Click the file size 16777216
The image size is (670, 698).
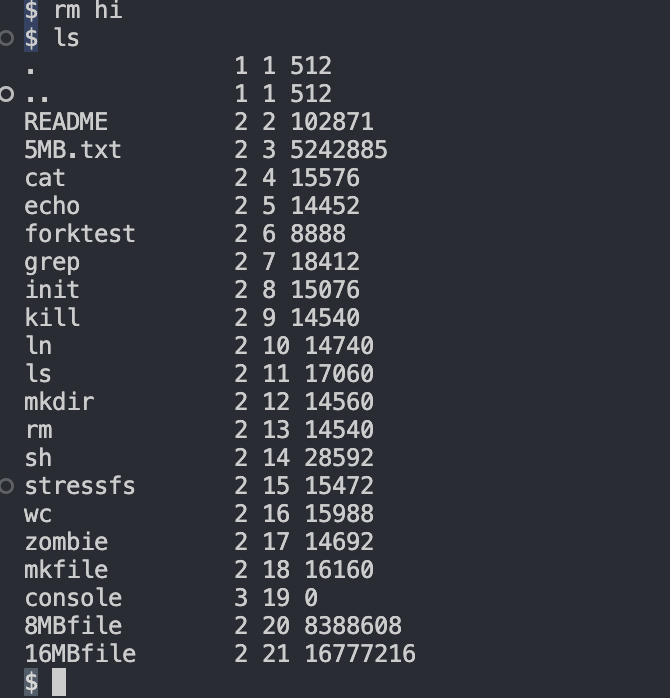(x=360, y=653)
